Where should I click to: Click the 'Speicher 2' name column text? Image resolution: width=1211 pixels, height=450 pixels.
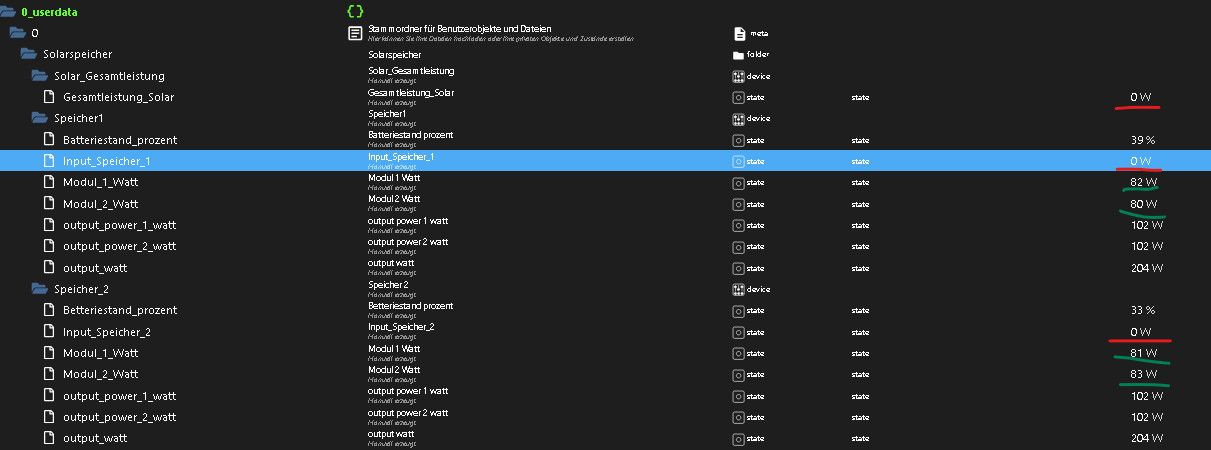388,285
